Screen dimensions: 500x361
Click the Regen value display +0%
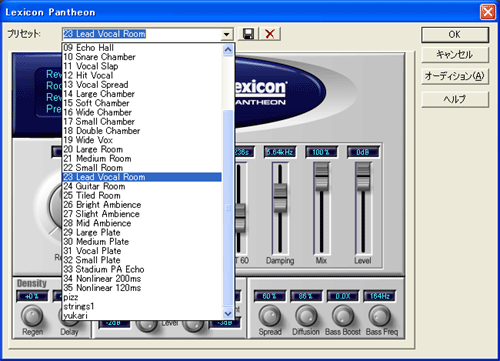click(32, 296)
